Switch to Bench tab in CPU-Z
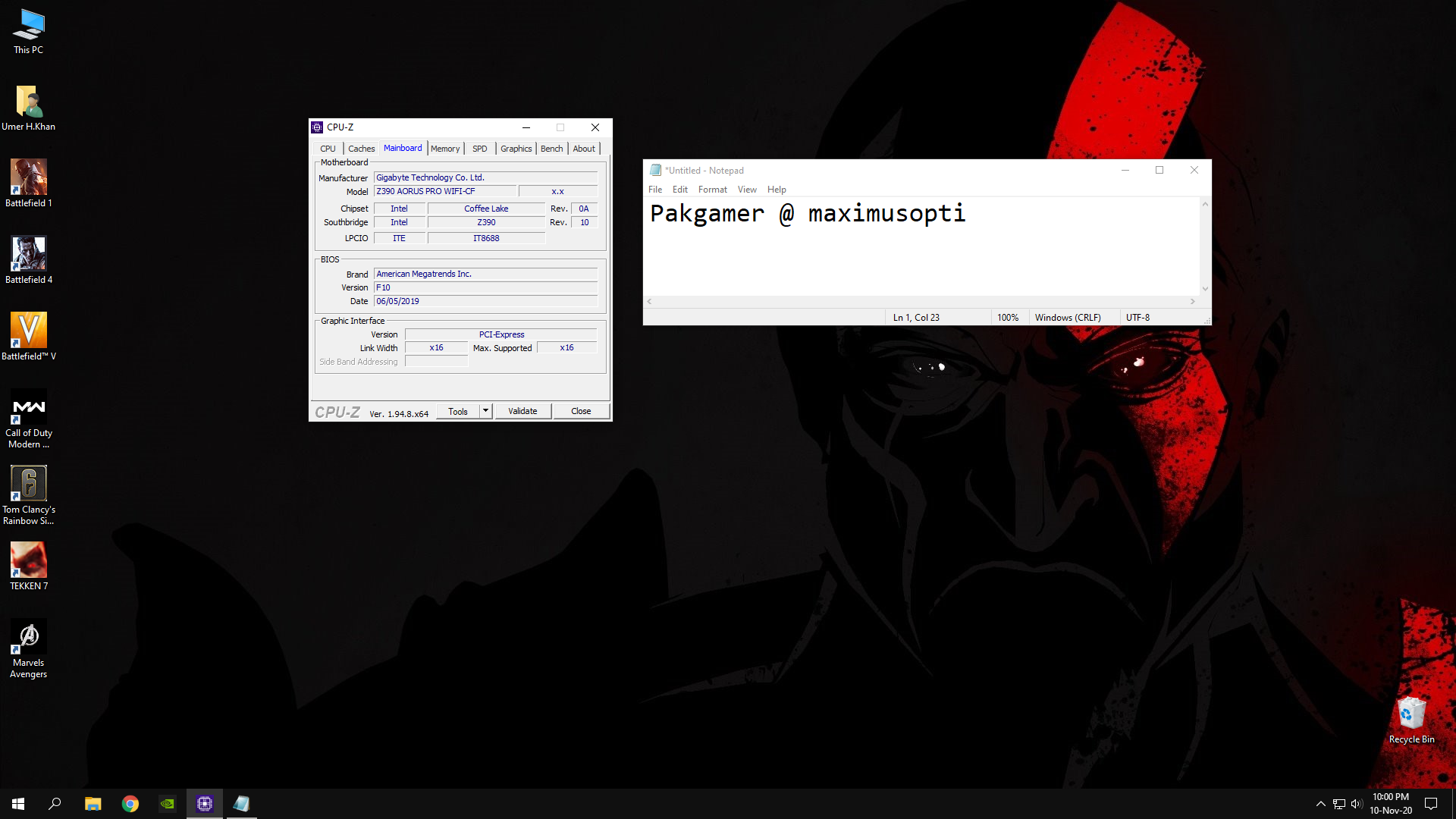Screen dimensions: 1456x819 [551, 149]
